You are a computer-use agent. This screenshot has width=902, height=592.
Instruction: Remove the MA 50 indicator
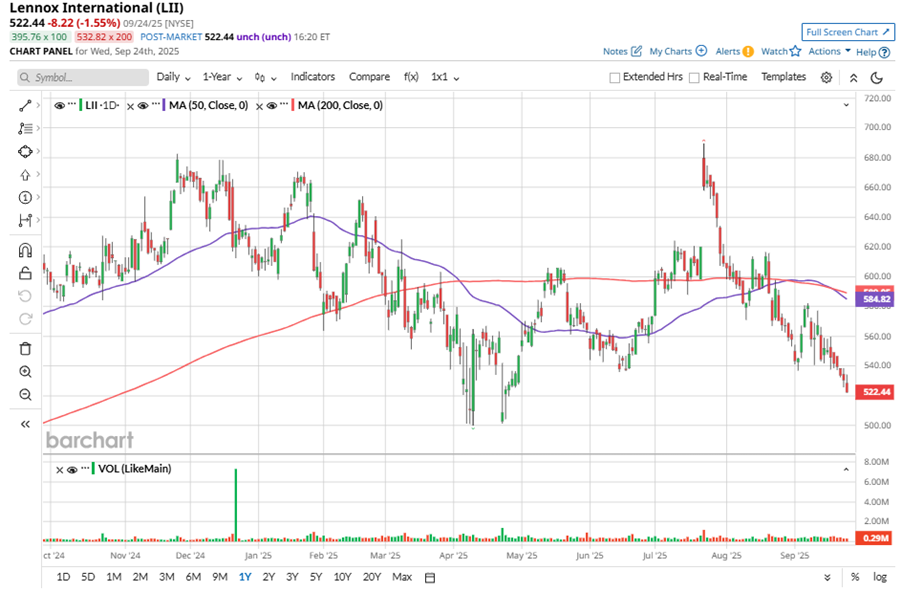pos(131,106)
